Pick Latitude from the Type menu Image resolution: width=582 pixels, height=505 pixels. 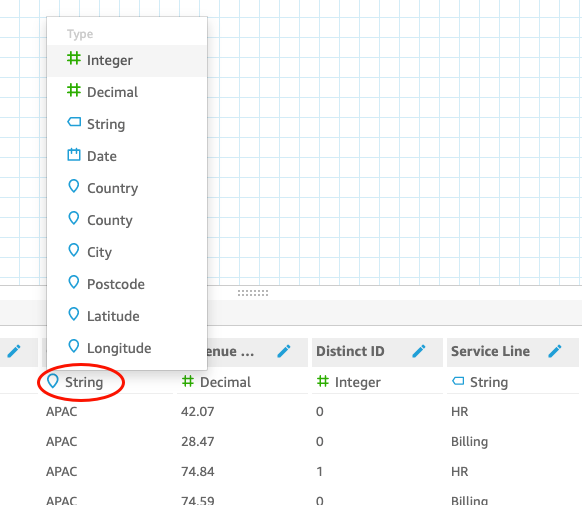127,316
